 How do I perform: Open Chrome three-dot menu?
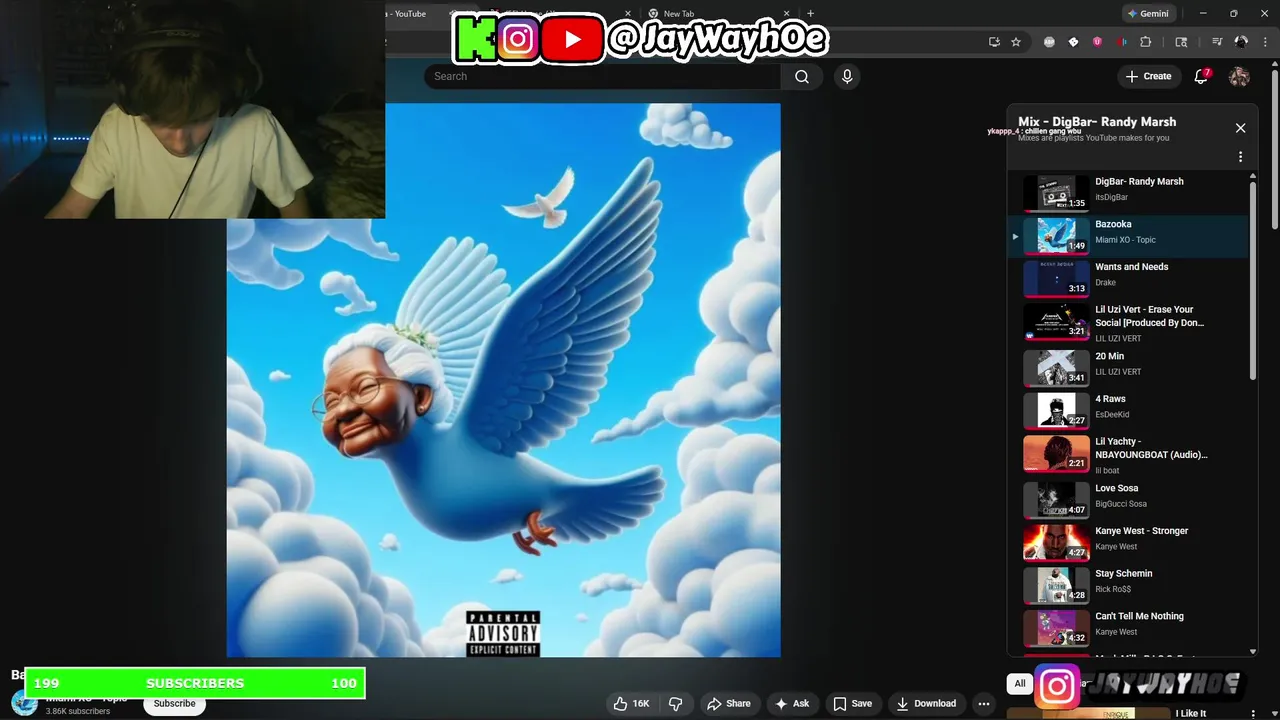click(x=1265, y=42)
